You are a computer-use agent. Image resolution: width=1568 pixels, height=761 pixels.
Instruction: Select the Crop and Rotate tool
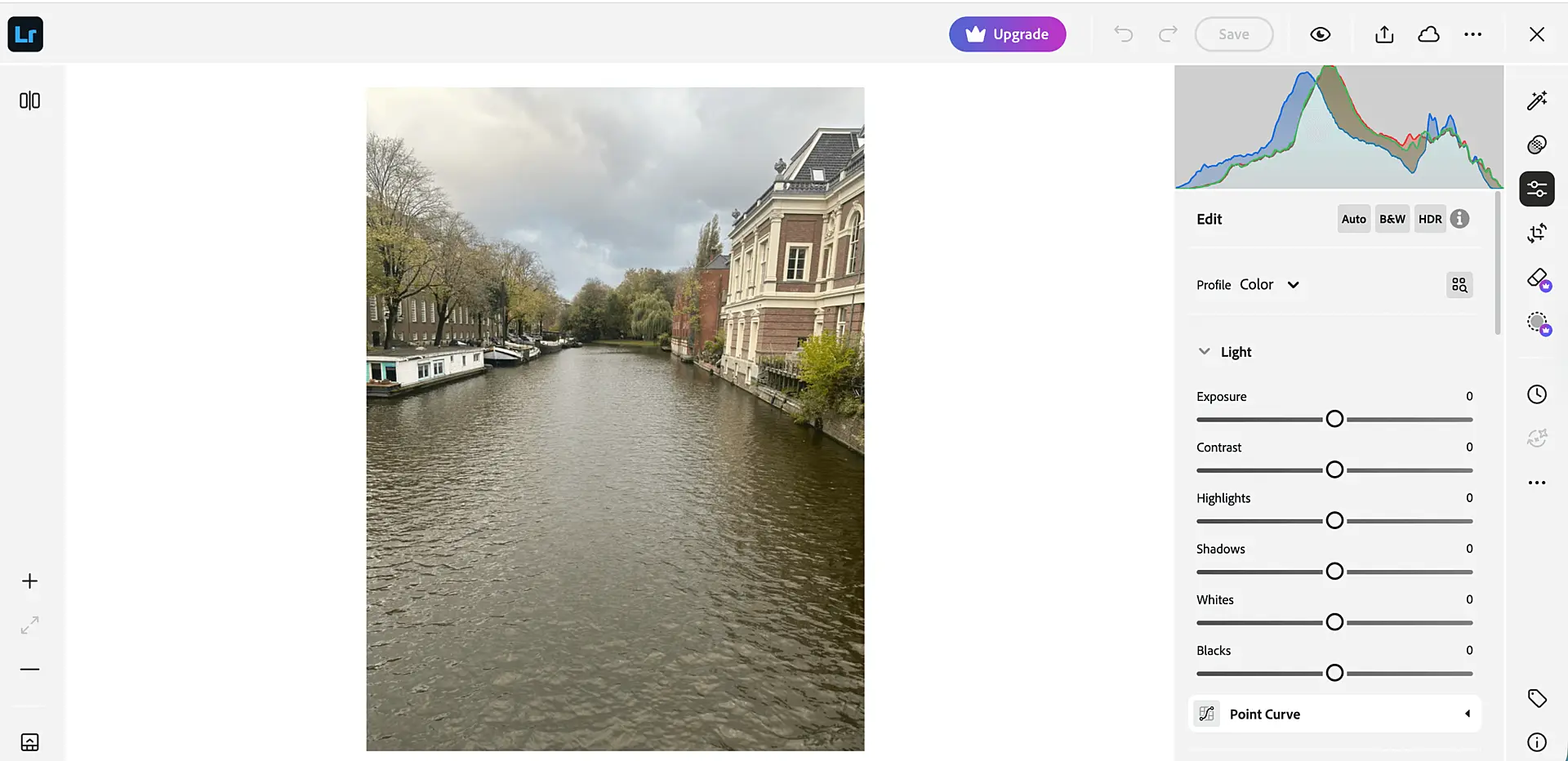tap(1538, 233)
